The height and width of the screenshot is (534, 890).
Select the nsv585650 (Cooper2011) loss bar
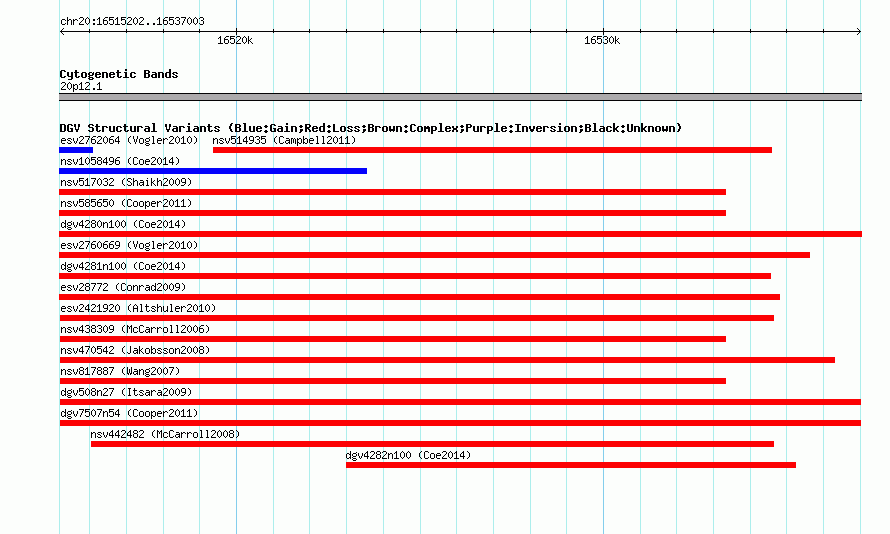pyautogui.click(x=392, y=213)
